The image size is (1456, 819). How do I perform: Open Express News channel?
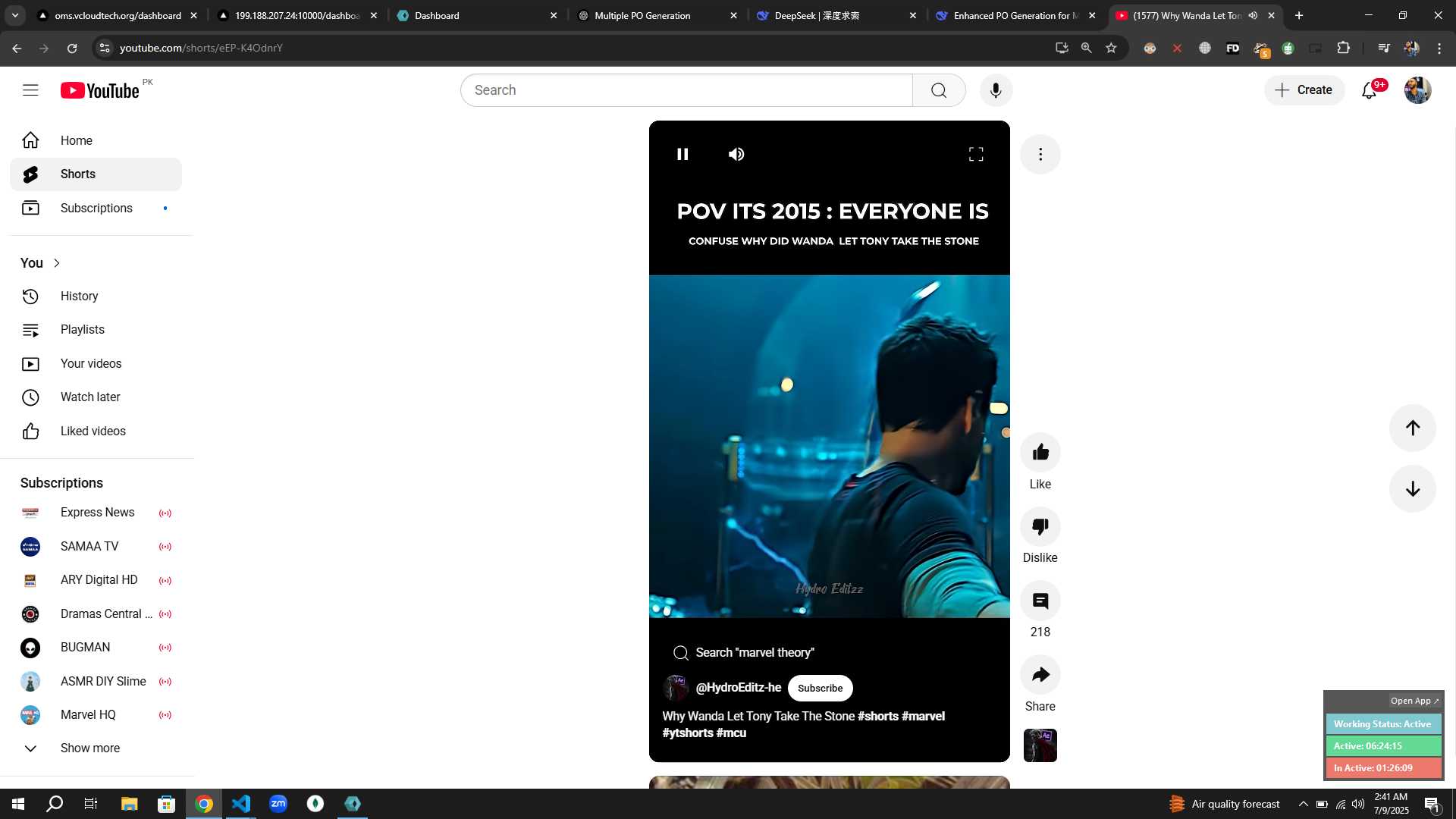[96, 513]
